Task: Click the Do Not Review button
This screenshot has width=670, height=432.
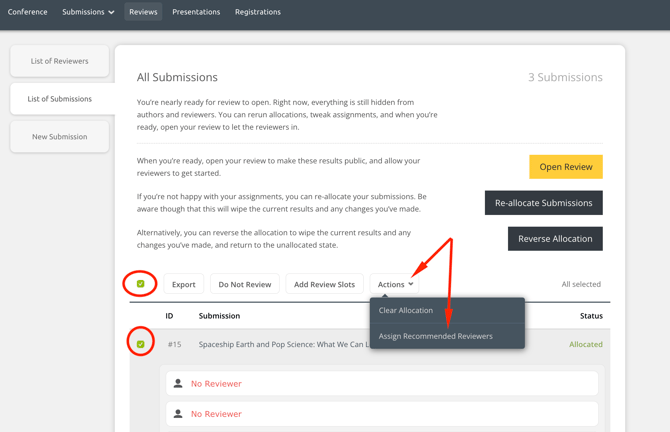Action: point(245,284)
